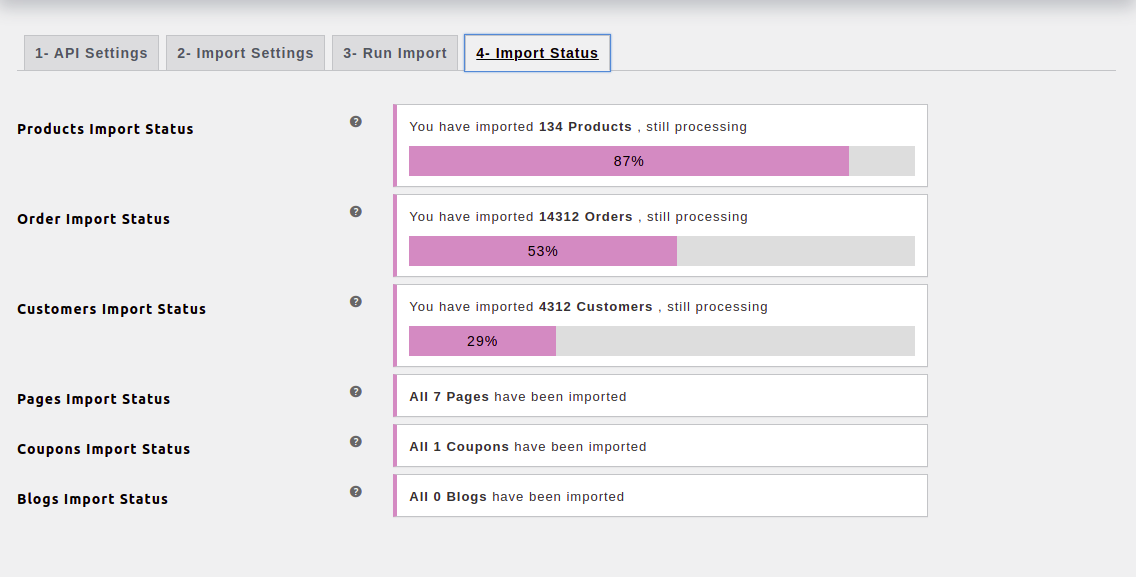1136x577 pixels.
Task: Click help icon beside Coupons Import Status
Action: (x=356, y=442)
